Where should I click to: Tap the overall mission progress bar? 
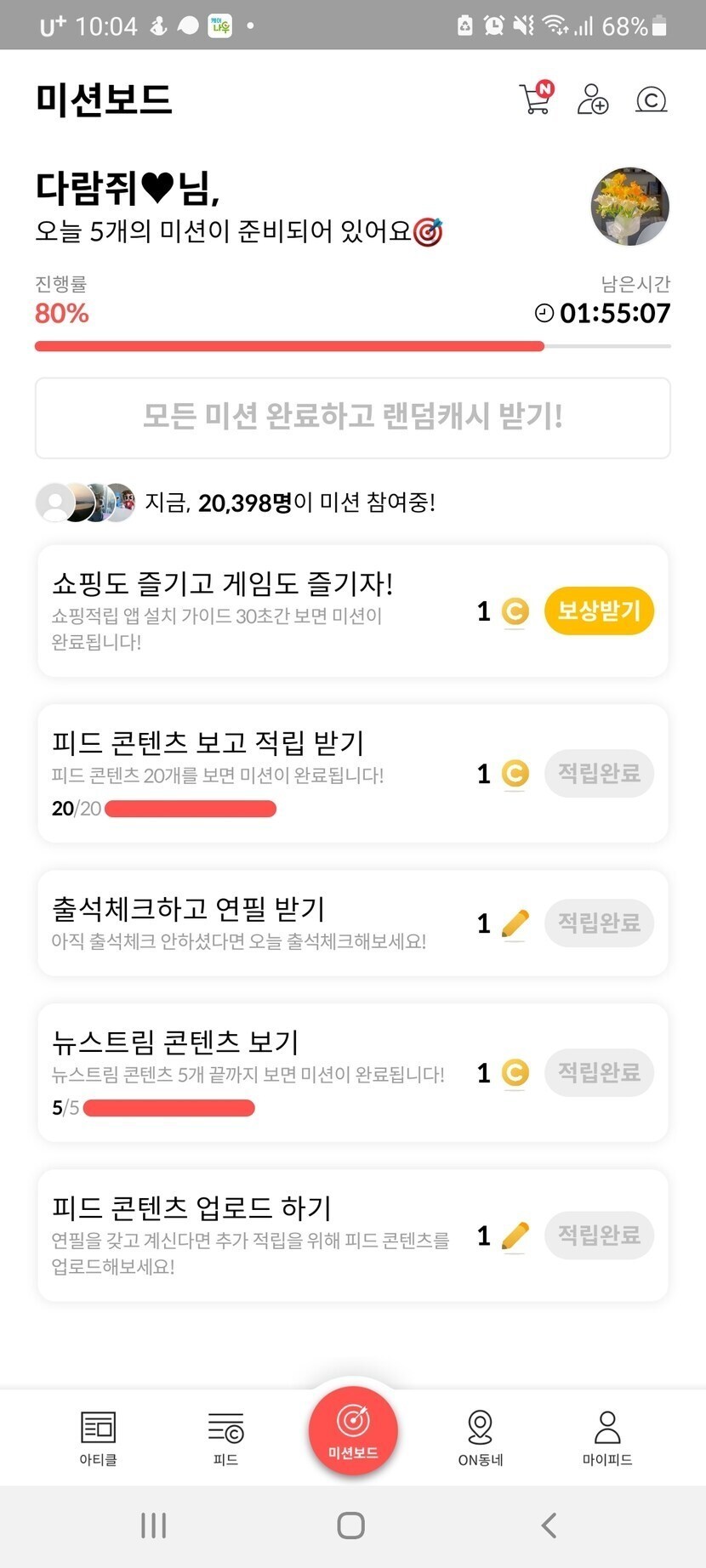coord(352,346)
